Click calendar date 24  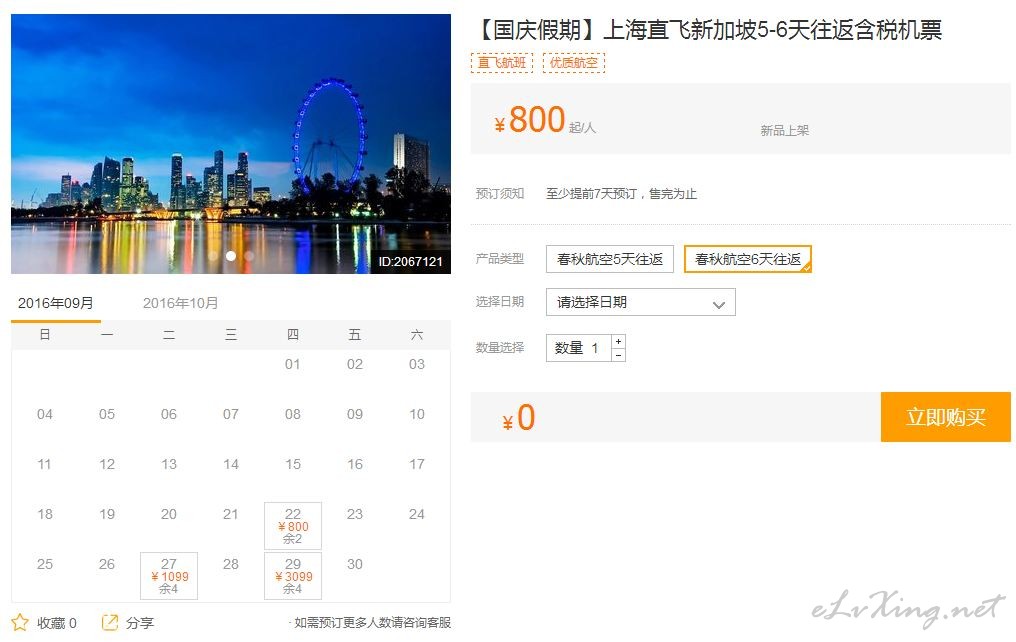[417, 514]
